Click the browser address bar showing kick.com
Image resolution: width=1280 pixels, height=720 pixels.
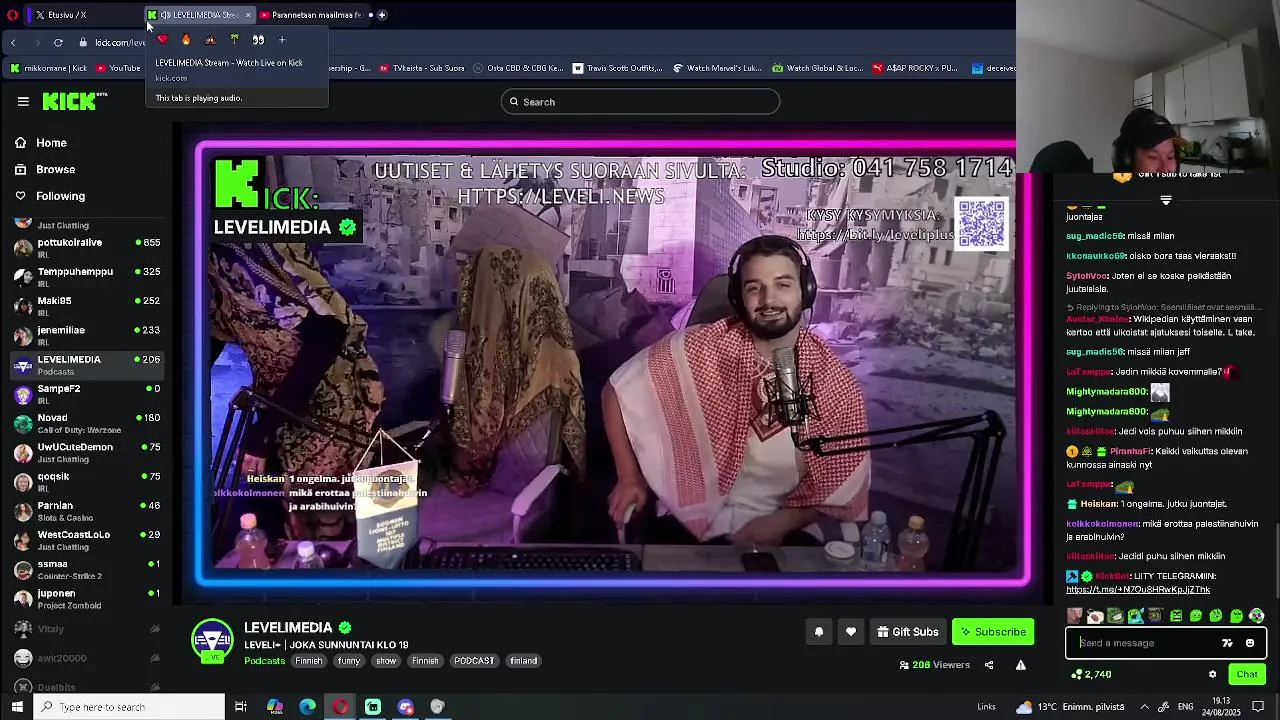[120, 42]
